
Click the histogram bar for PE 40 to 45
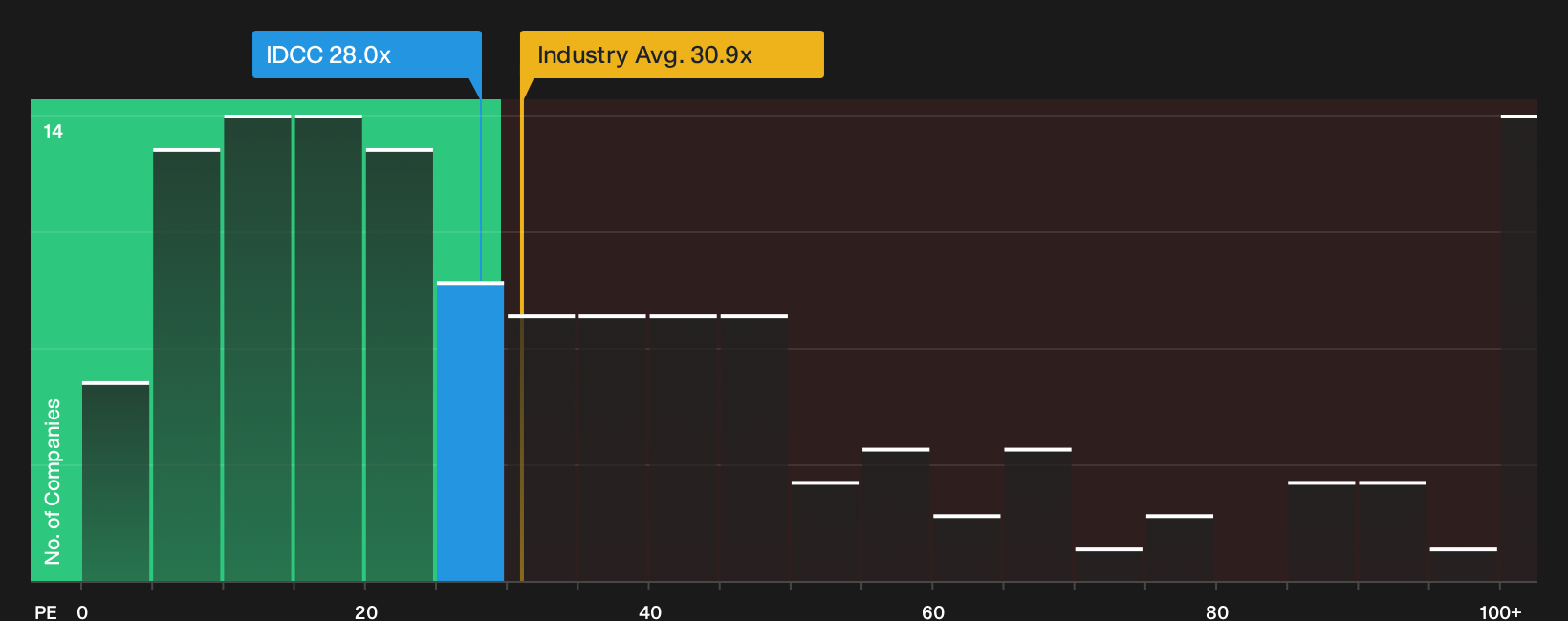683,448
